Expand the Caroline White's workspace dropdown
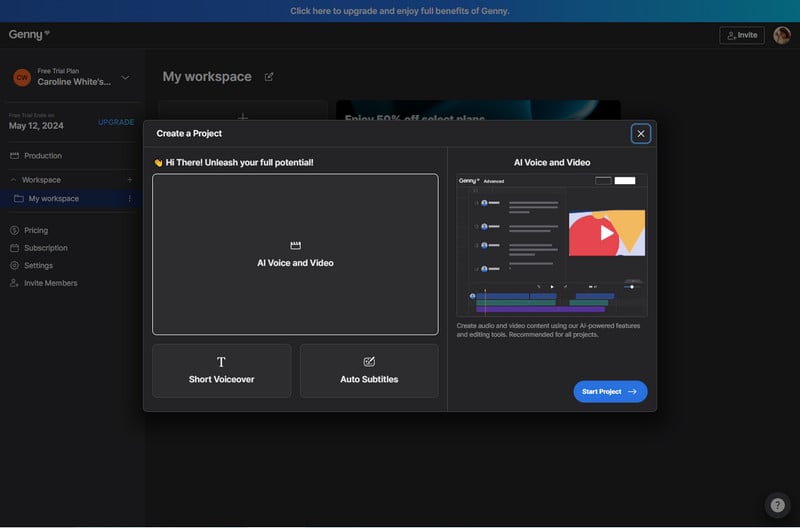Screen dimensions: 800x528 [126, 78]
